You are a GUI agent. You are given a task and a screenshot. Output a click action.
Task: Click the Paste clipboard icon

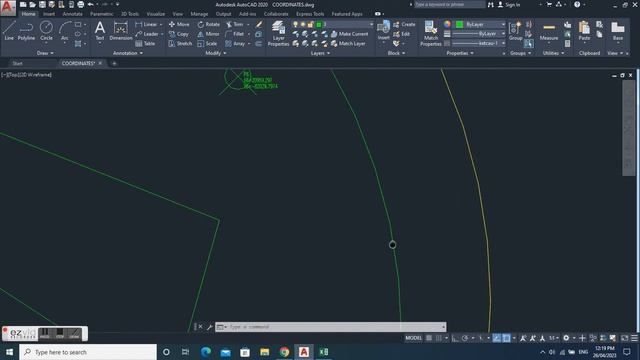[584, 31]
